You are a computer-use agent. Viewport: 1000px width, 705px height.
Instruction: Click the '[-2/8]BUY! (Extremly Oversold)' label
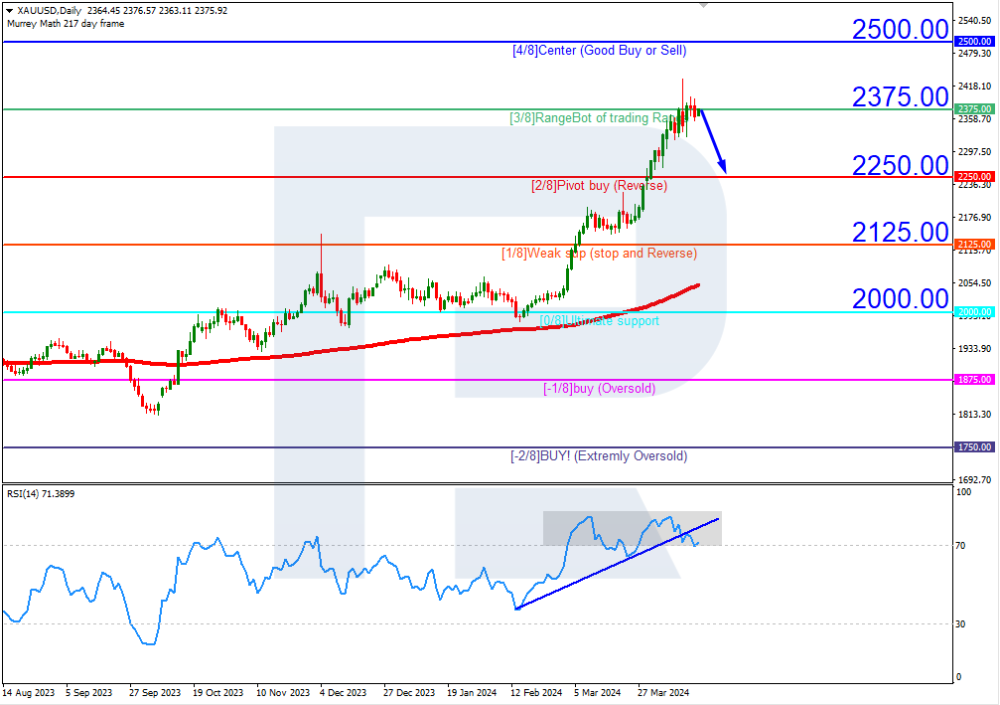click(598, 456)
